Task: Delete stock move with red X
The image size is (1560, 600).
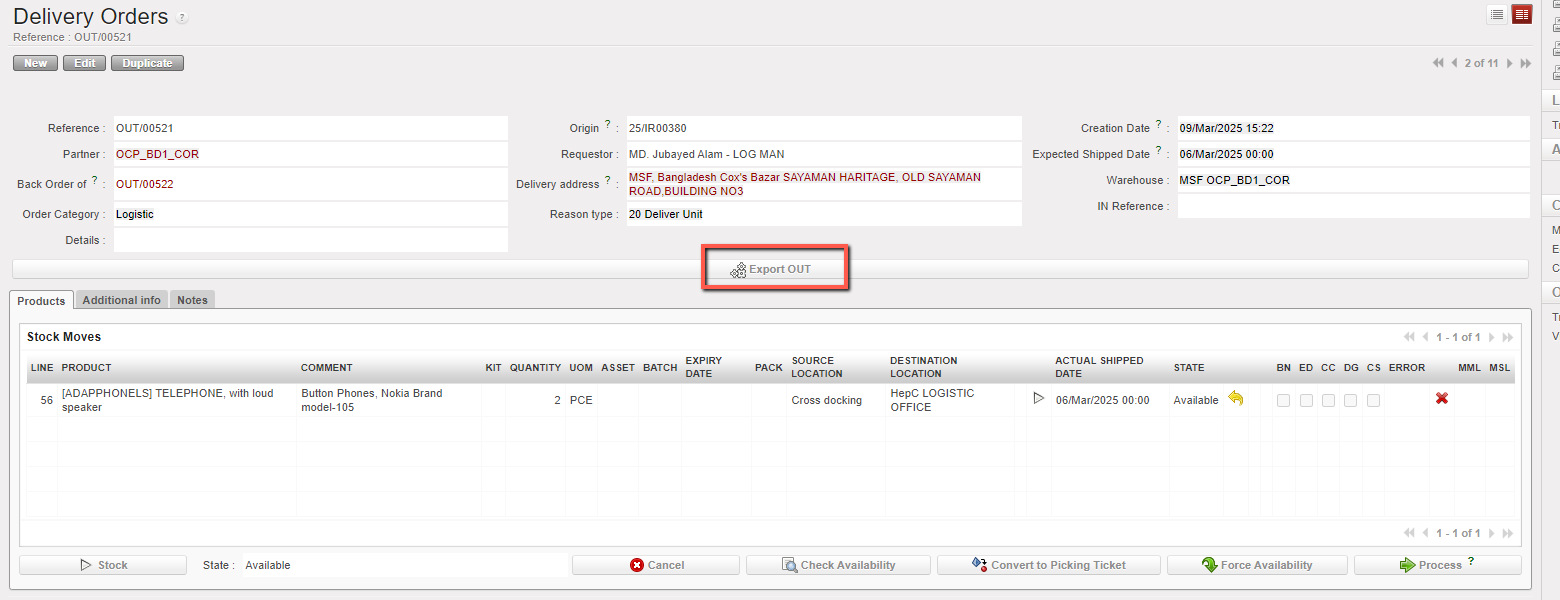Action: [x=1442, y=399]
